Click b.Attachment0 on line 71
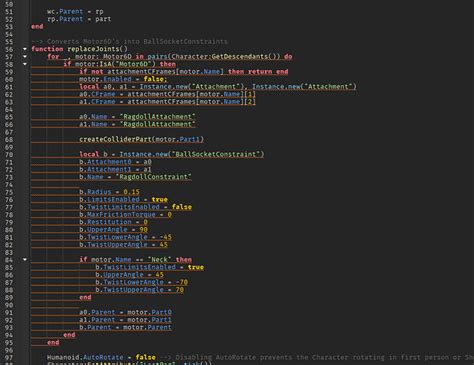This screenshot has height=365, width=474. coord(105,162)
